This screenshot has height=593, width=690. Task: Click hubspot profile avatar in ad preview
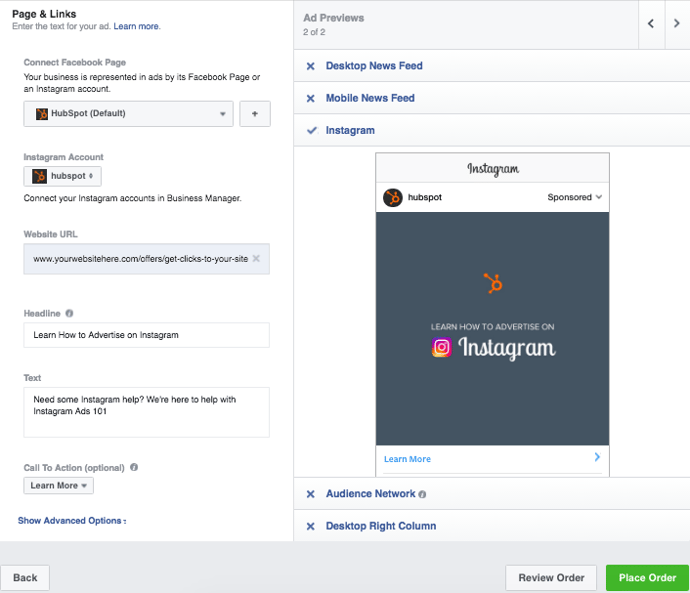pyautogui.click(x=393, y=198)
